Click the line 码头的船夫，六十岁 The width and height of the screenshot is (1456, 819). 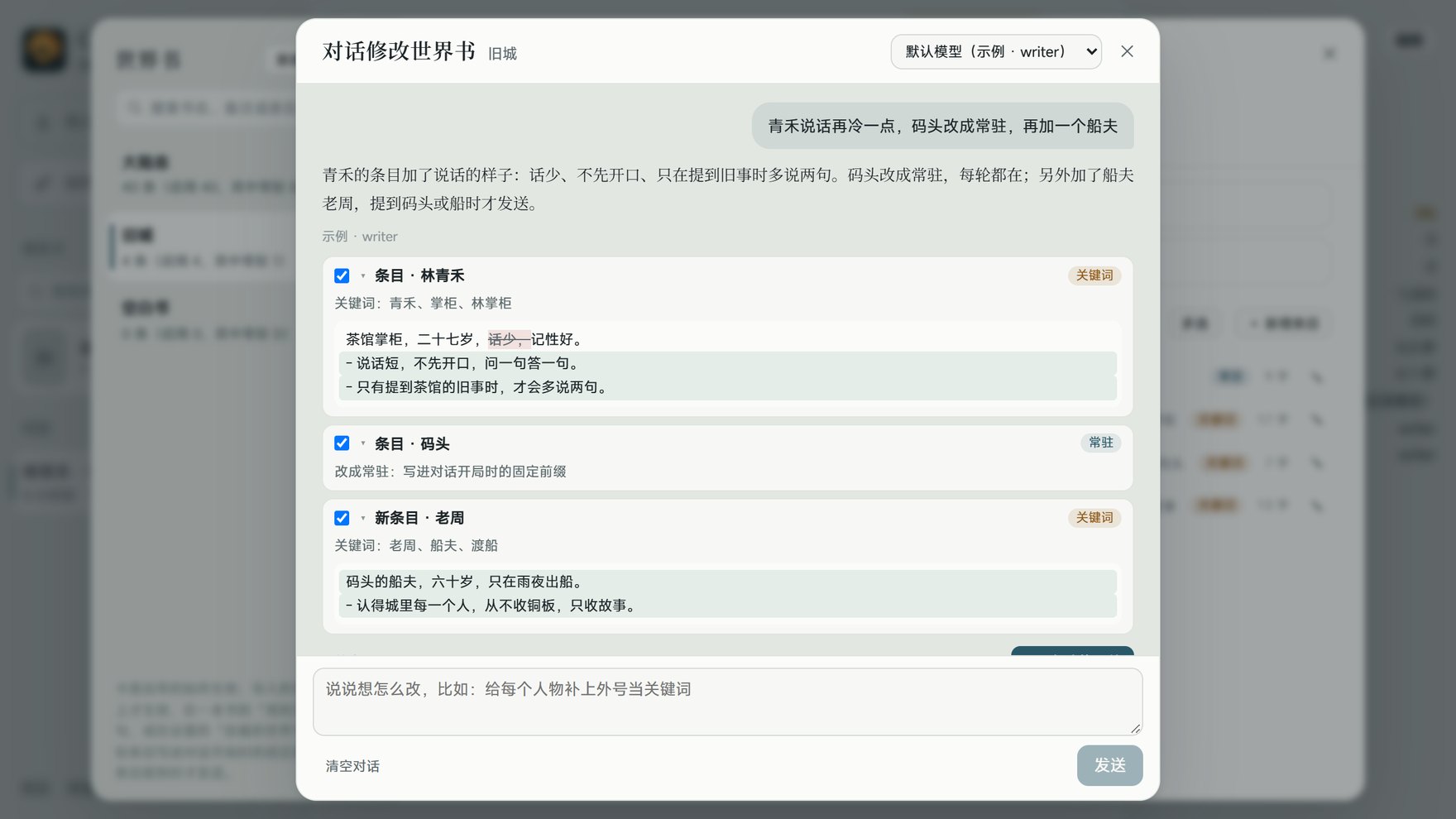click(x=728, y=582)
